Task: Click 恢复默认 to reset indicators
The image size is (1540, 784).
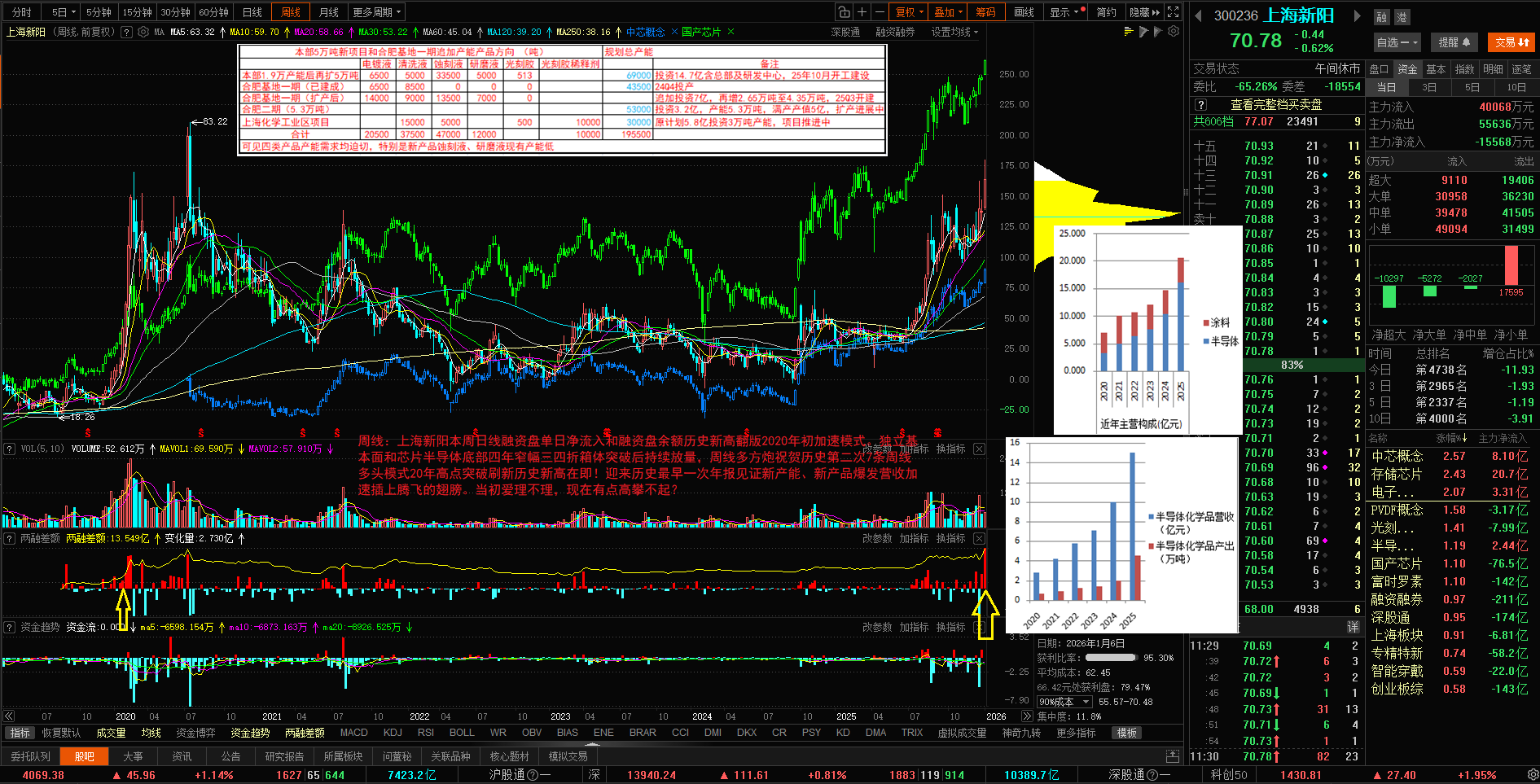Action: pyautogui.click(x=61, y=733)
